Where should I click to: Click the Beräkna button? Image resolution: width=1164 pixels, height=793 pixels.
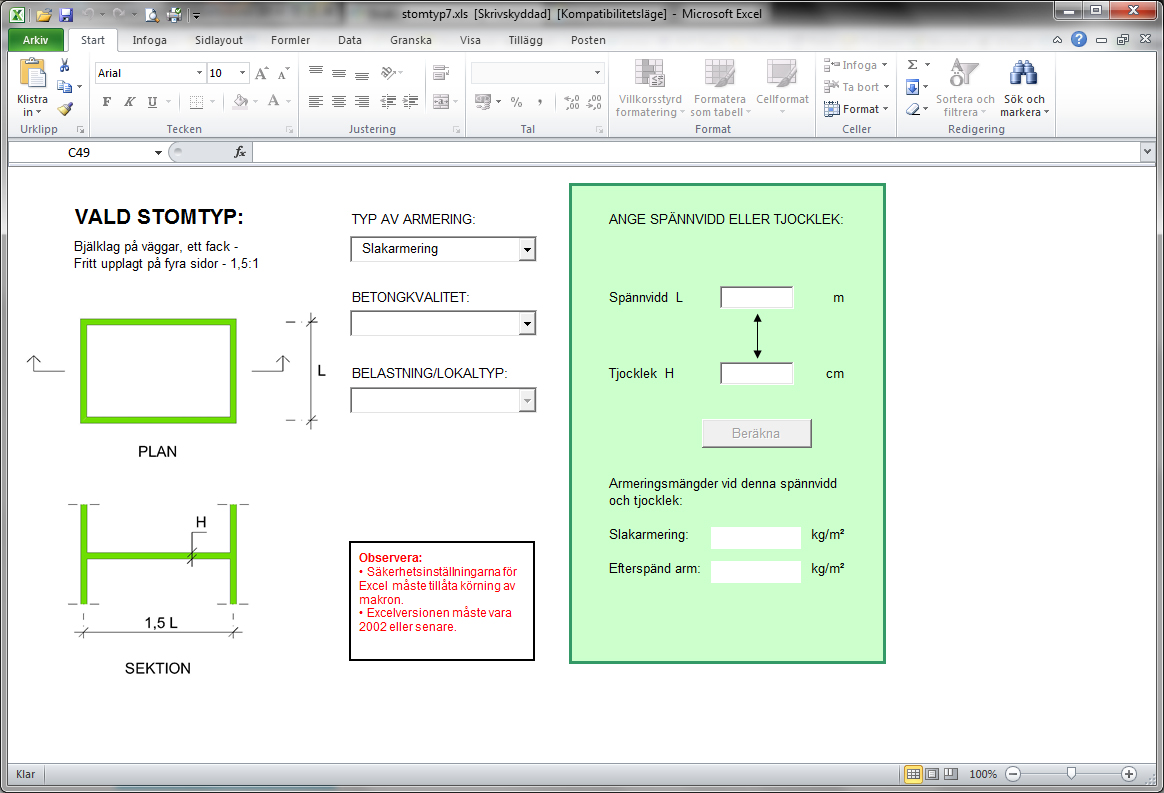point(756,434)
